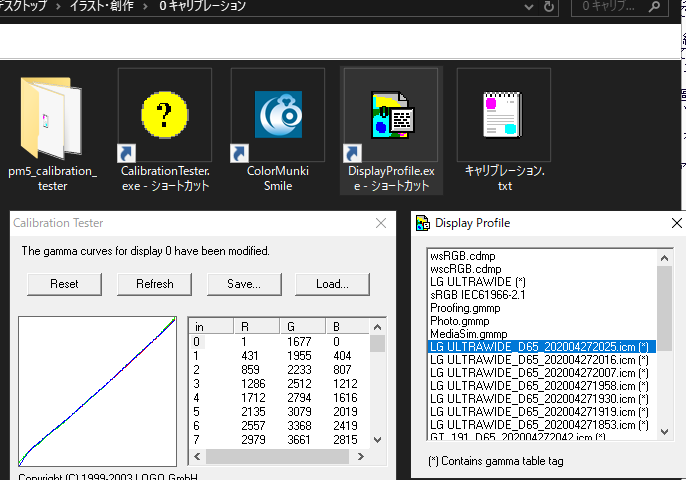Select gamma table row with R 2557

pos(279,426)
